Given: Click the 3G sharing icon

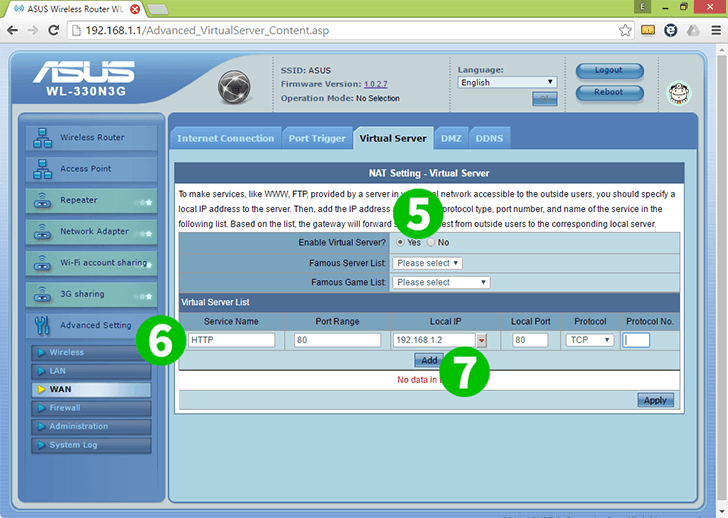Looking at the screenshot, I should coord(42,294).
